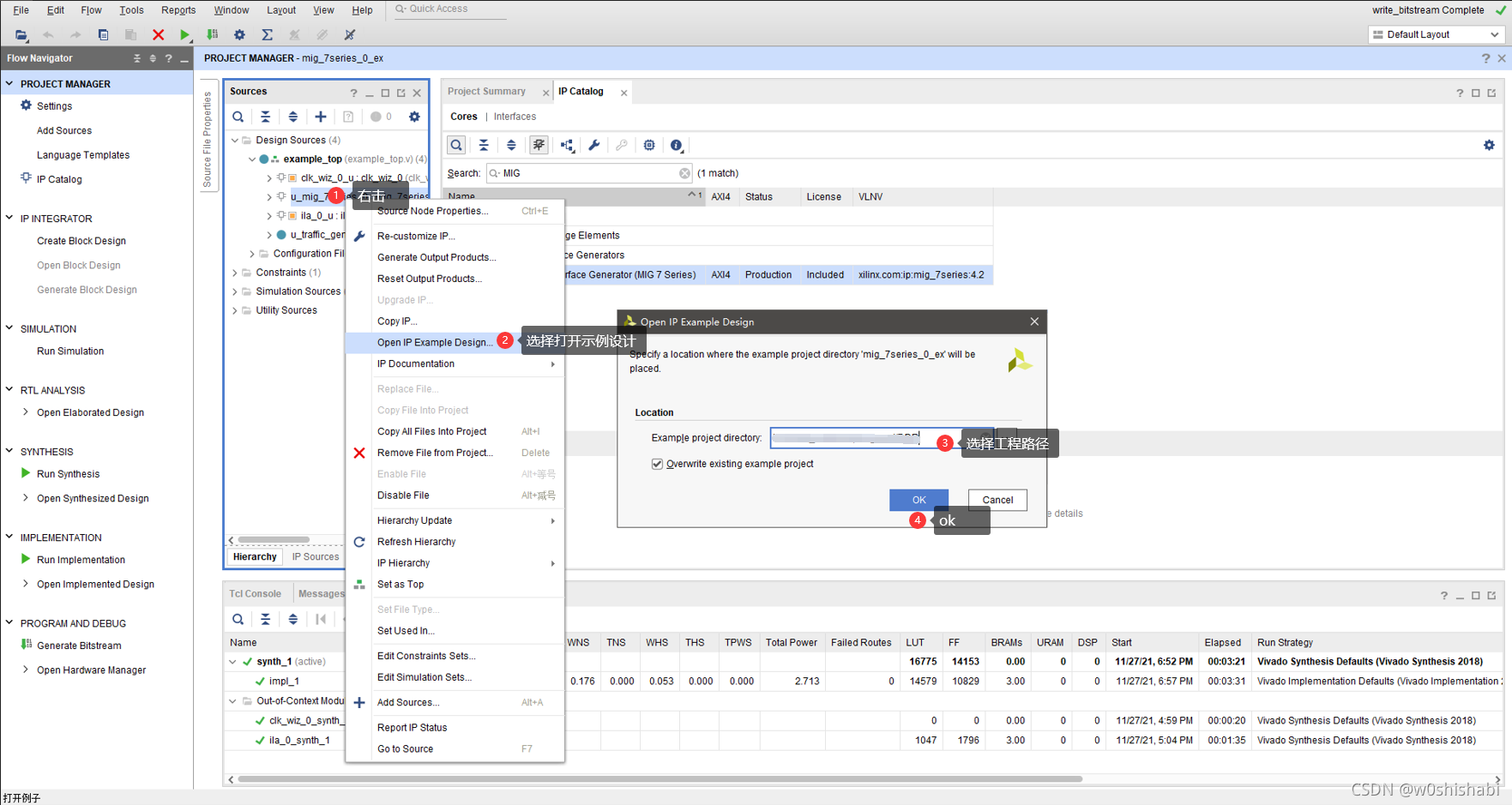This screenshot has width=1512, height=805.
Task: Collapse the Design Sources tree node
Action: [235, 140]
